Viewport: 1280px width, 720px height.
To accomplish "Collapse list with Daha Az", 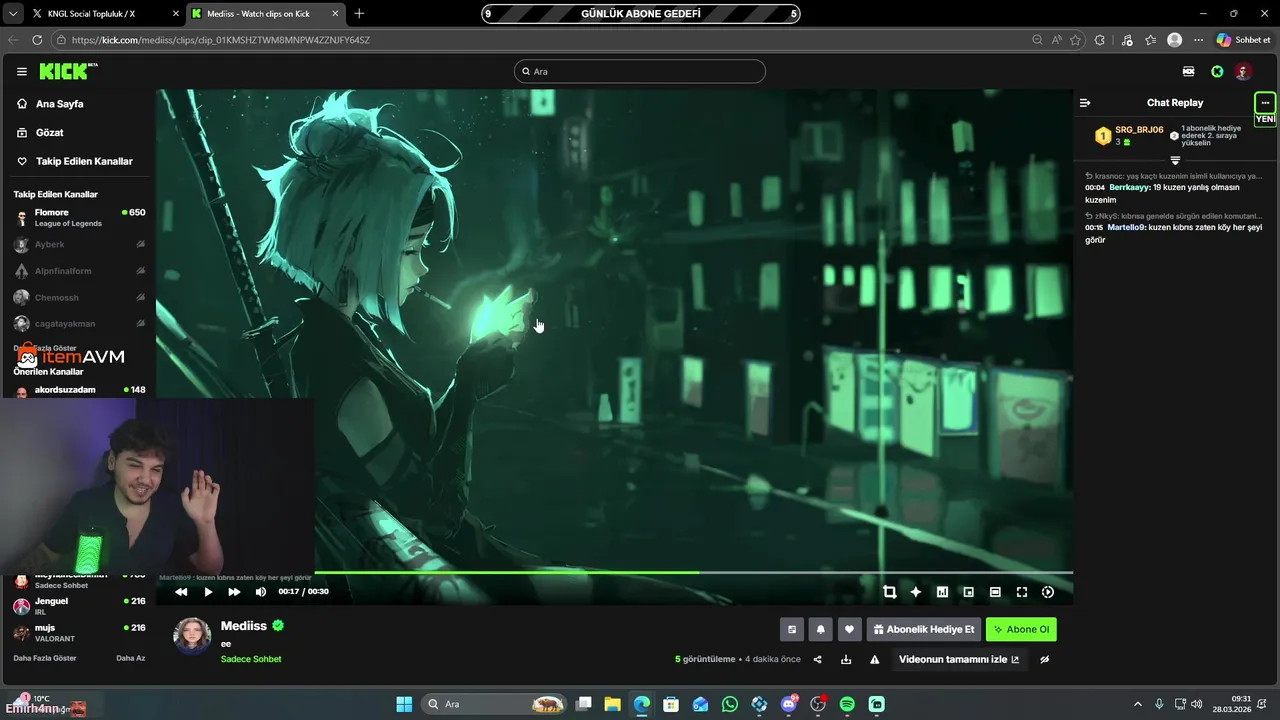I will pos(130,658).
